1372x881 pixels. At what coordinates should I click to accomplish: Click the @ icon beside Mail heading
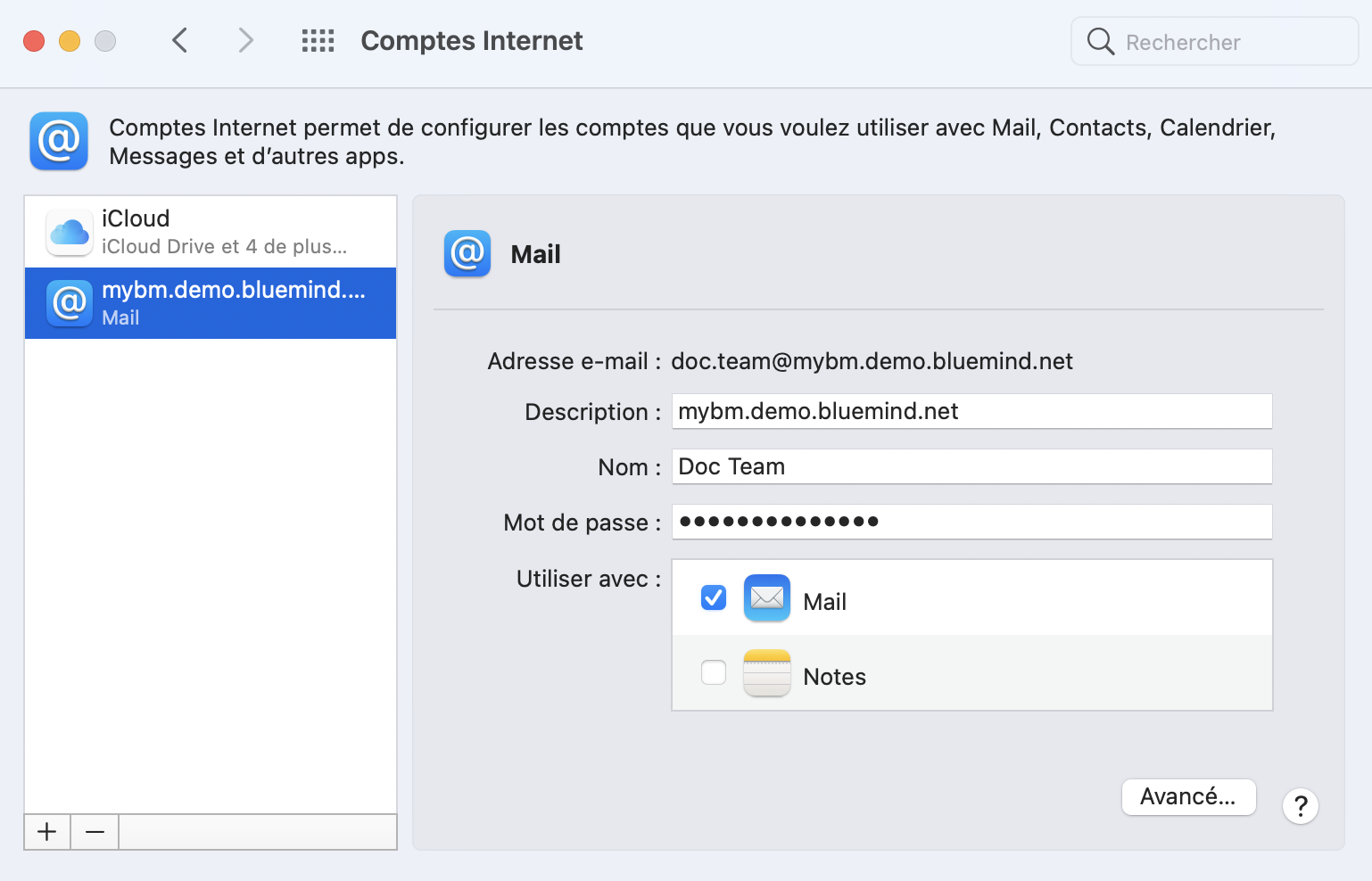[x=467, y=254]
